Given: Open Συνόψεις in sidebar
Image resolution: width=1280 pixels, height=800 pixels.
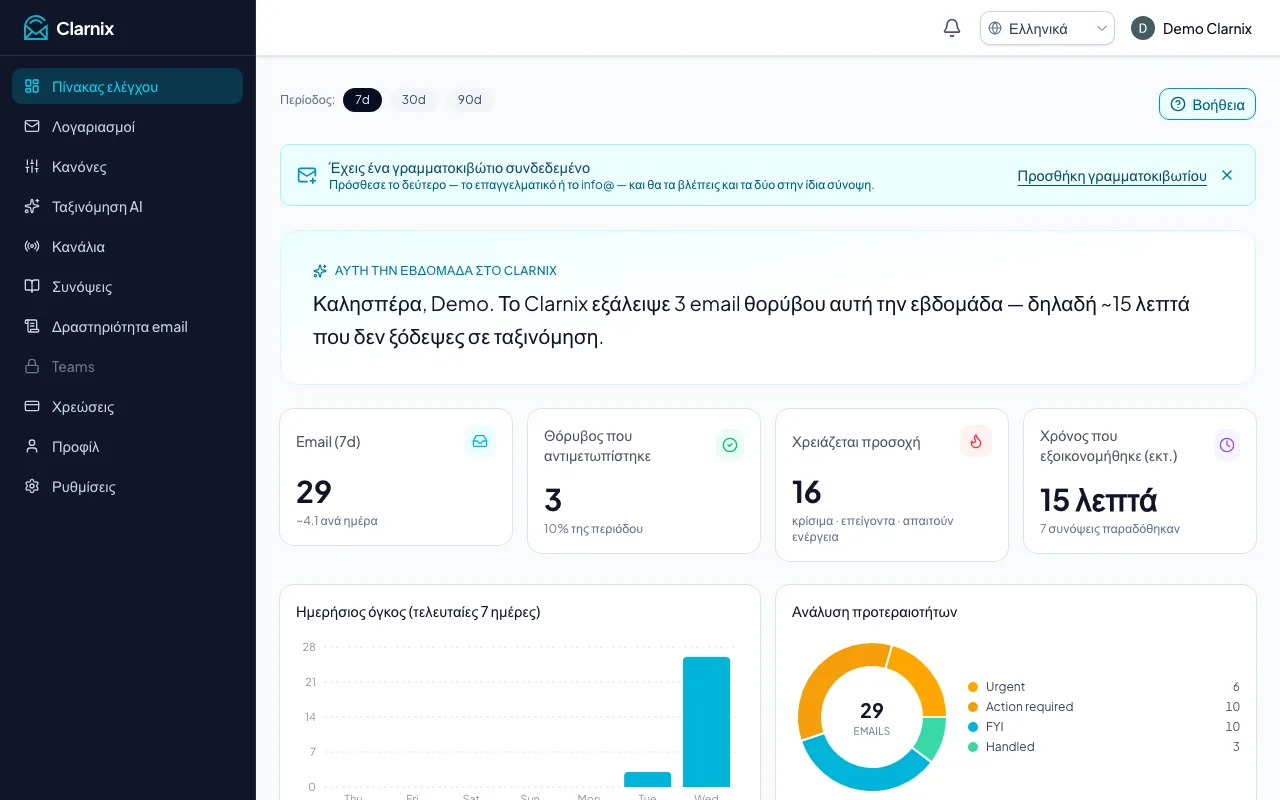Looking at the screenshot, I should 127,286.
